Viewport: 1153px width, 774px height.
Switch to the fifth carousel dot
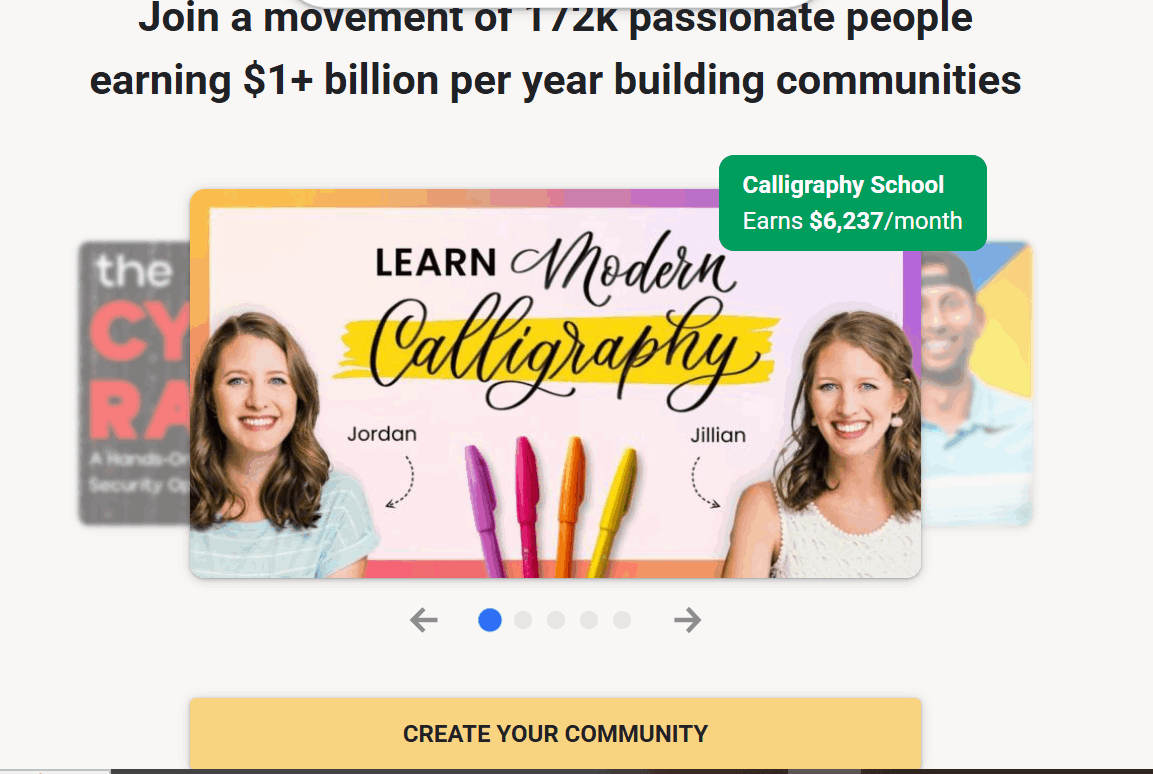tap(622, 620)
